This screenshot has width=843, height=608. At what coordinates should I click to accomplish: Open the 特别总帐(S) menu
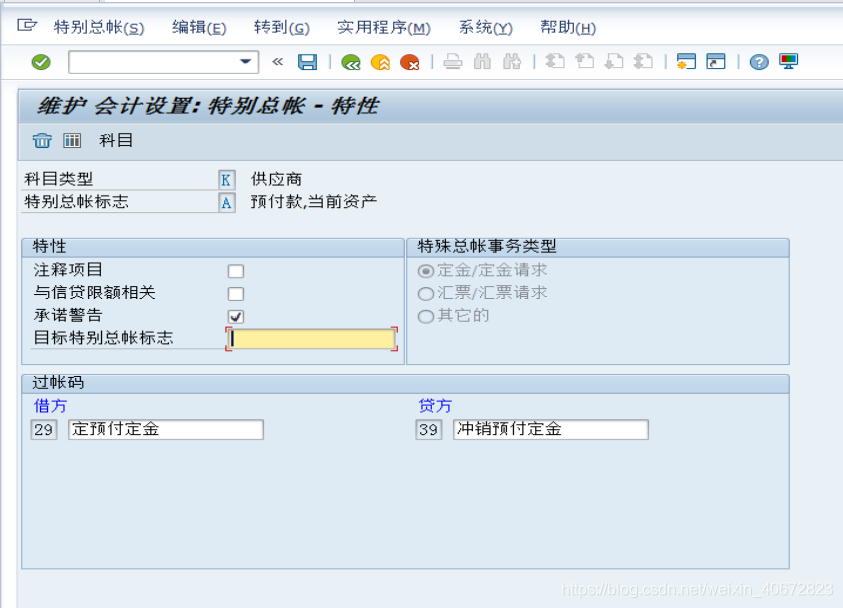tap(99, 27)
